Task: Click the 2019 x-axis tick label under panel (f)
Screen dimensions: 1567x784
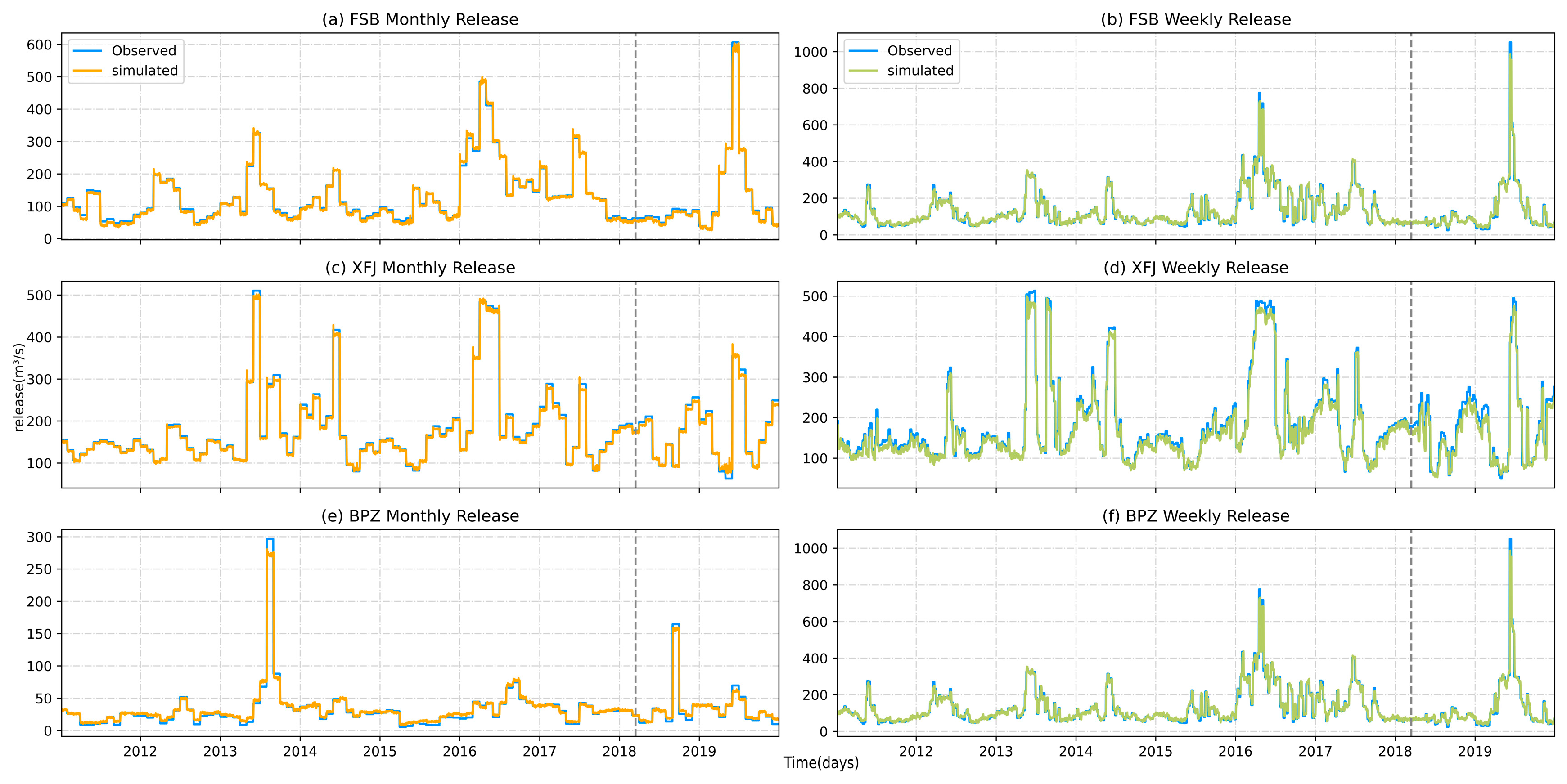Action: pos(1475,751)
